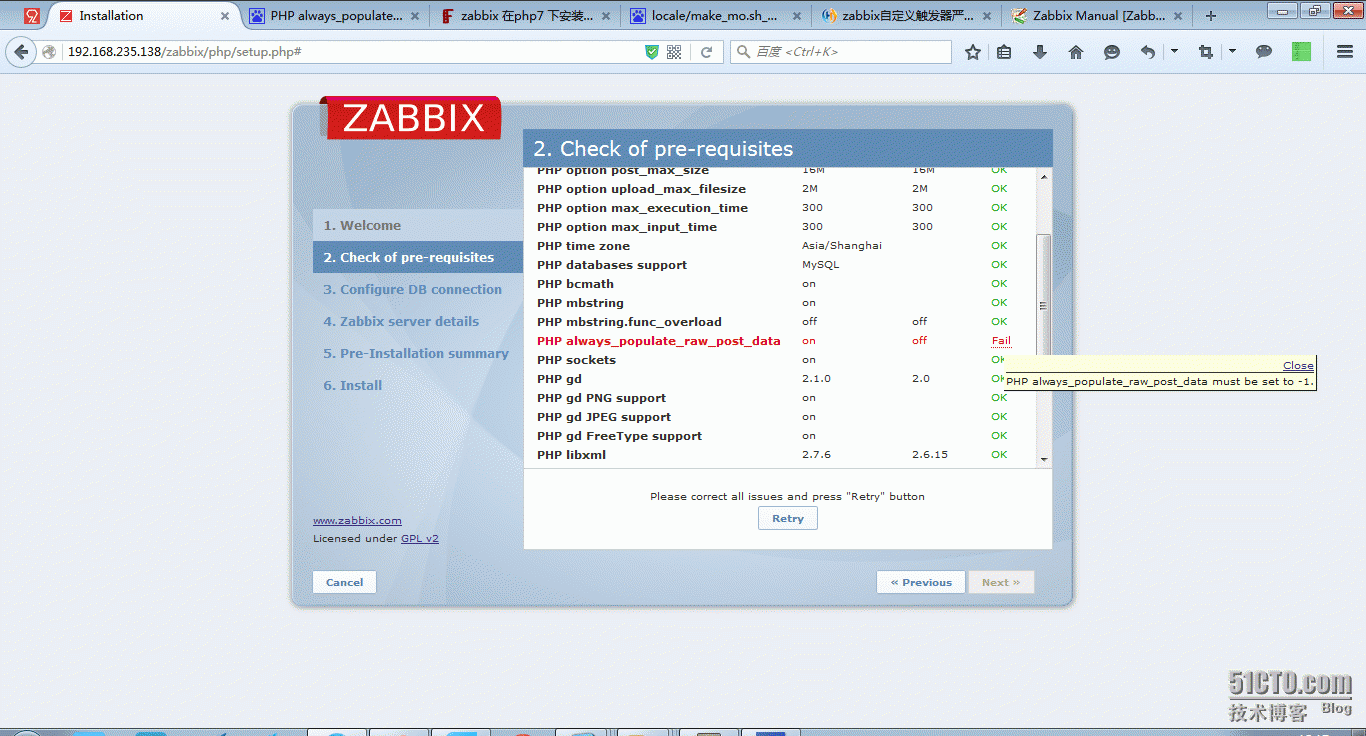Click the browser back arrow button
Viewport: 1366px width, 736px height.
[x=21, y=52]
